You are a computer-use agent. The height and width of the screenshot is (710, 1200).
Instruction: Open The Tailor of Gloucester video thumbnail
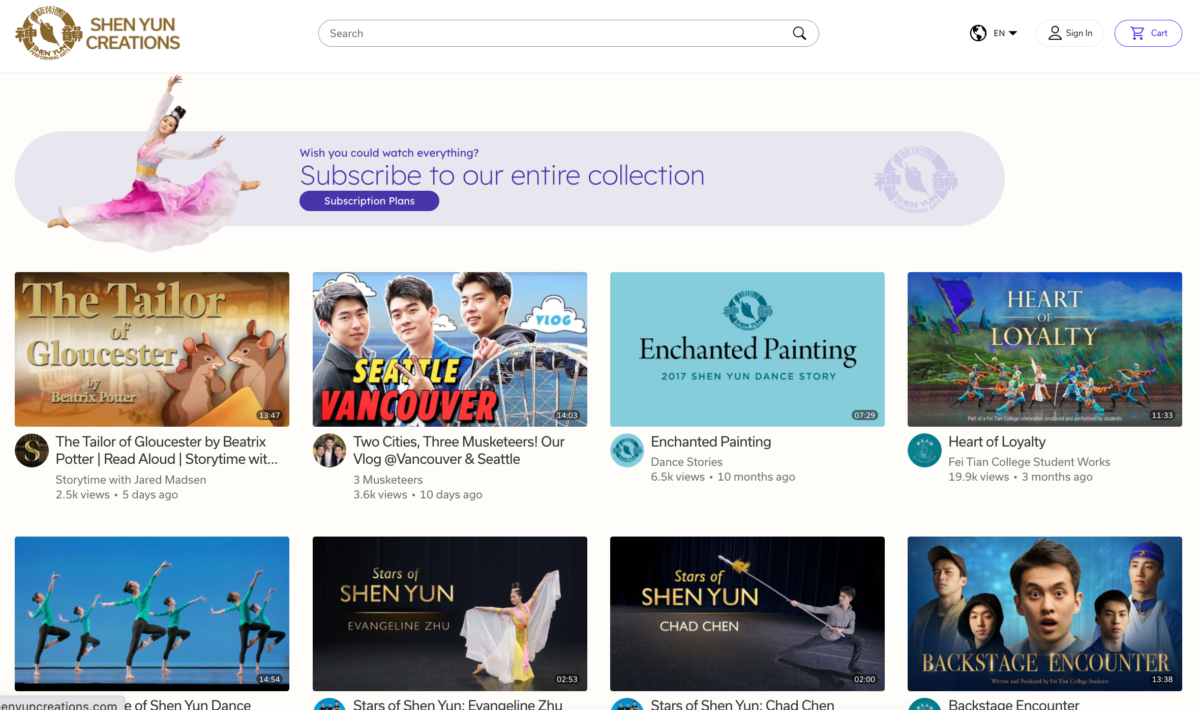[x=152, y=349]
